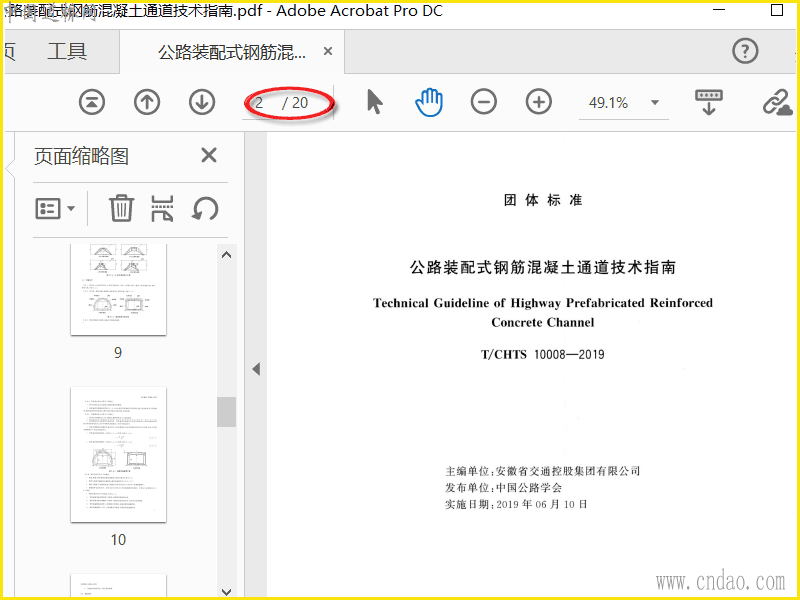Screen dimensions: 800x600
Task: Select the arrow selection tool
Action: click(374, 102)
